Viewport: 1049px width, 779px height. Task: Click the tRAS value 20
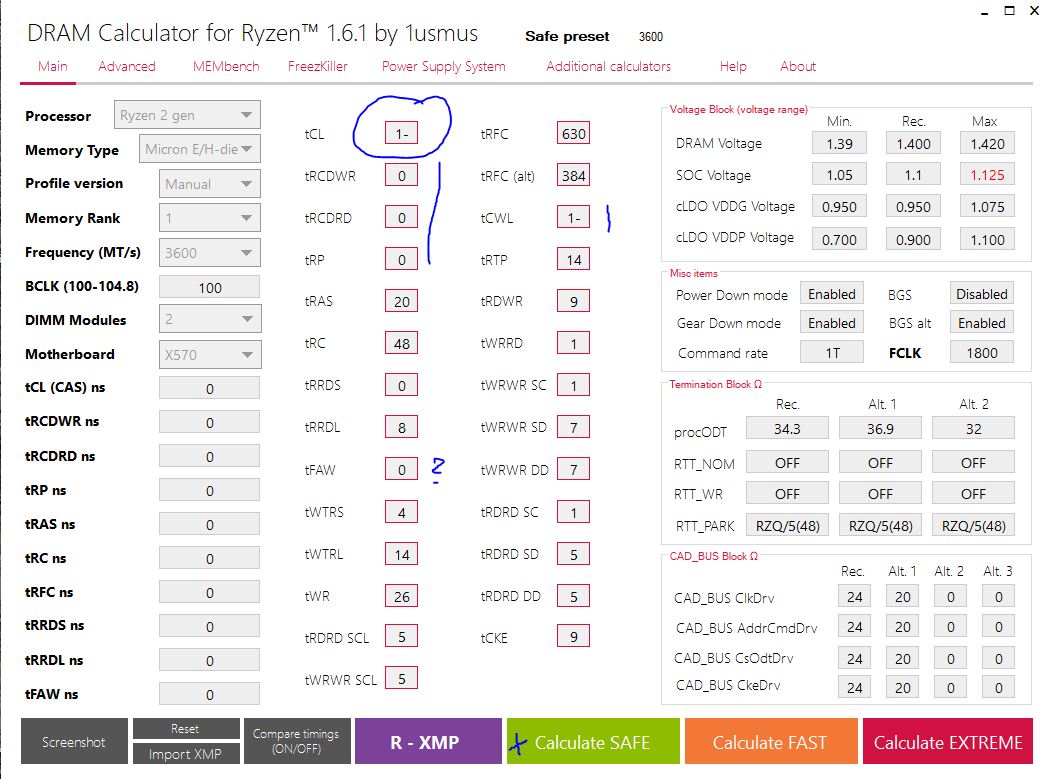coord(401,301)
